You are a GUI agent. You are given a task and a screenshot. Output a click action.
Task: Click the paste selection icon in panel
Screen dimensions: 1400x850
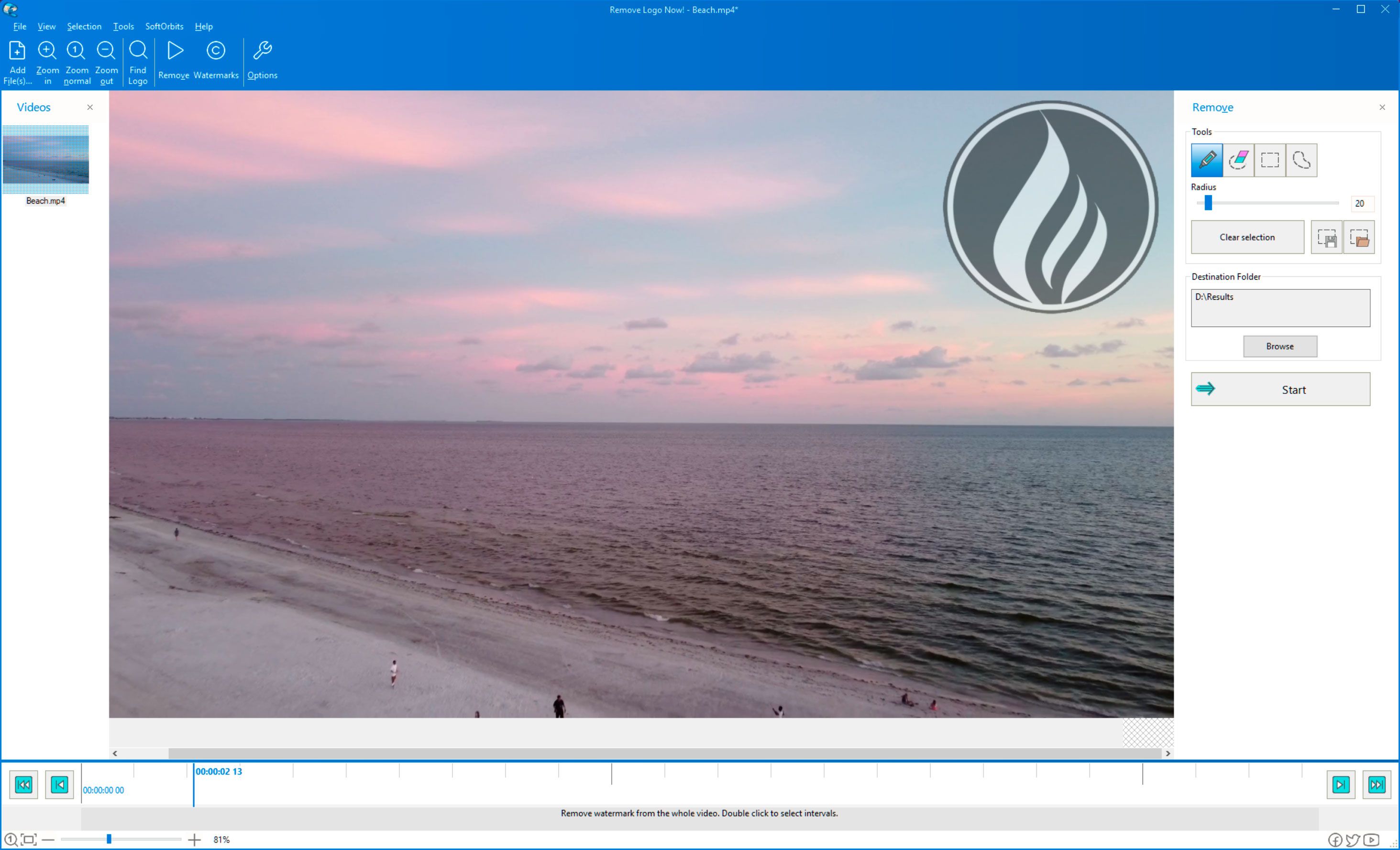1360,237
